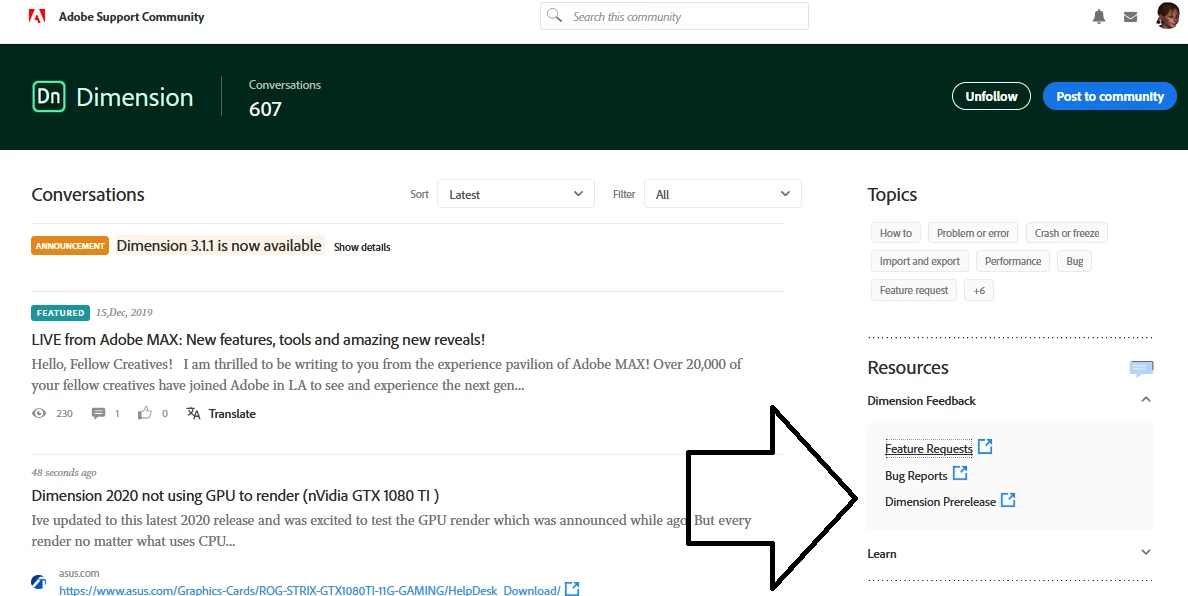
Task: Select the Import and export topic
Action: pos(920,261)
